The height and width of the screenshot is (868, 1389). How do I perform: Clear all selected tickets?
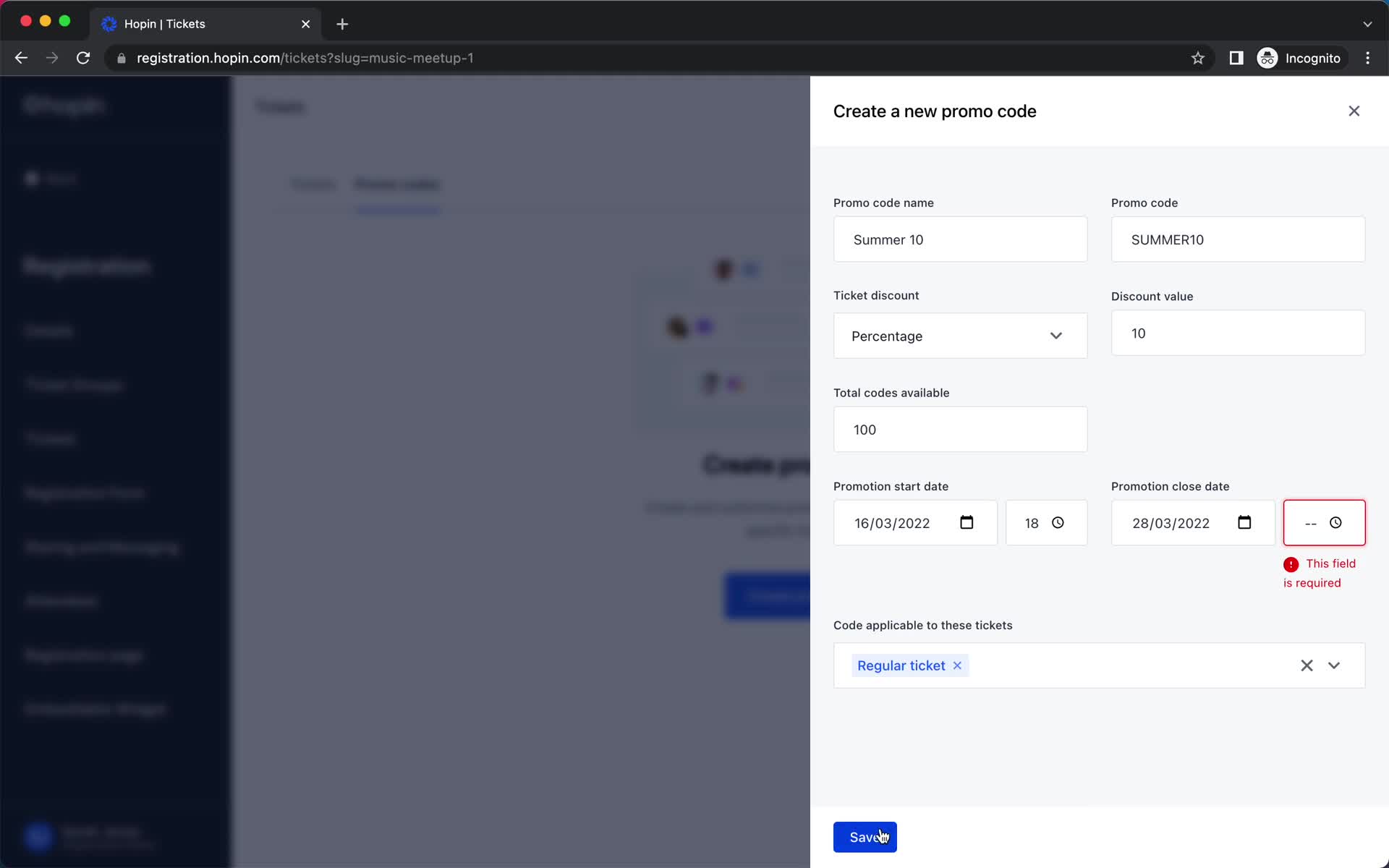point(1307,665)
